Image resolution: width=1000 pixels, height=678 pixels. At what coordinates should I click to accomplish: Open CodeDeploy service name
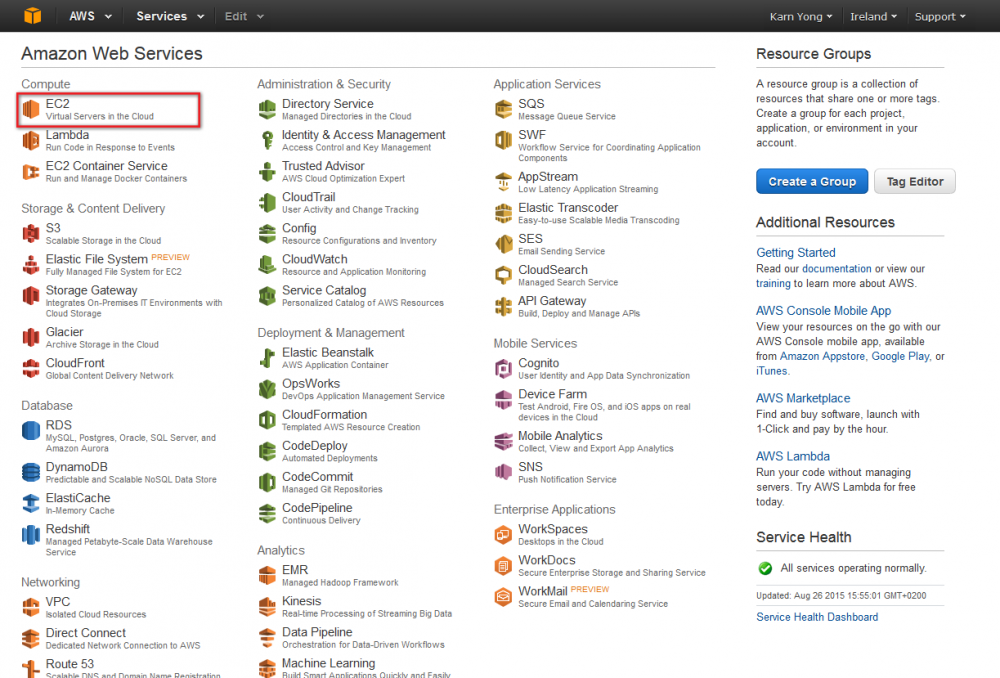click(x=315, y=446)
